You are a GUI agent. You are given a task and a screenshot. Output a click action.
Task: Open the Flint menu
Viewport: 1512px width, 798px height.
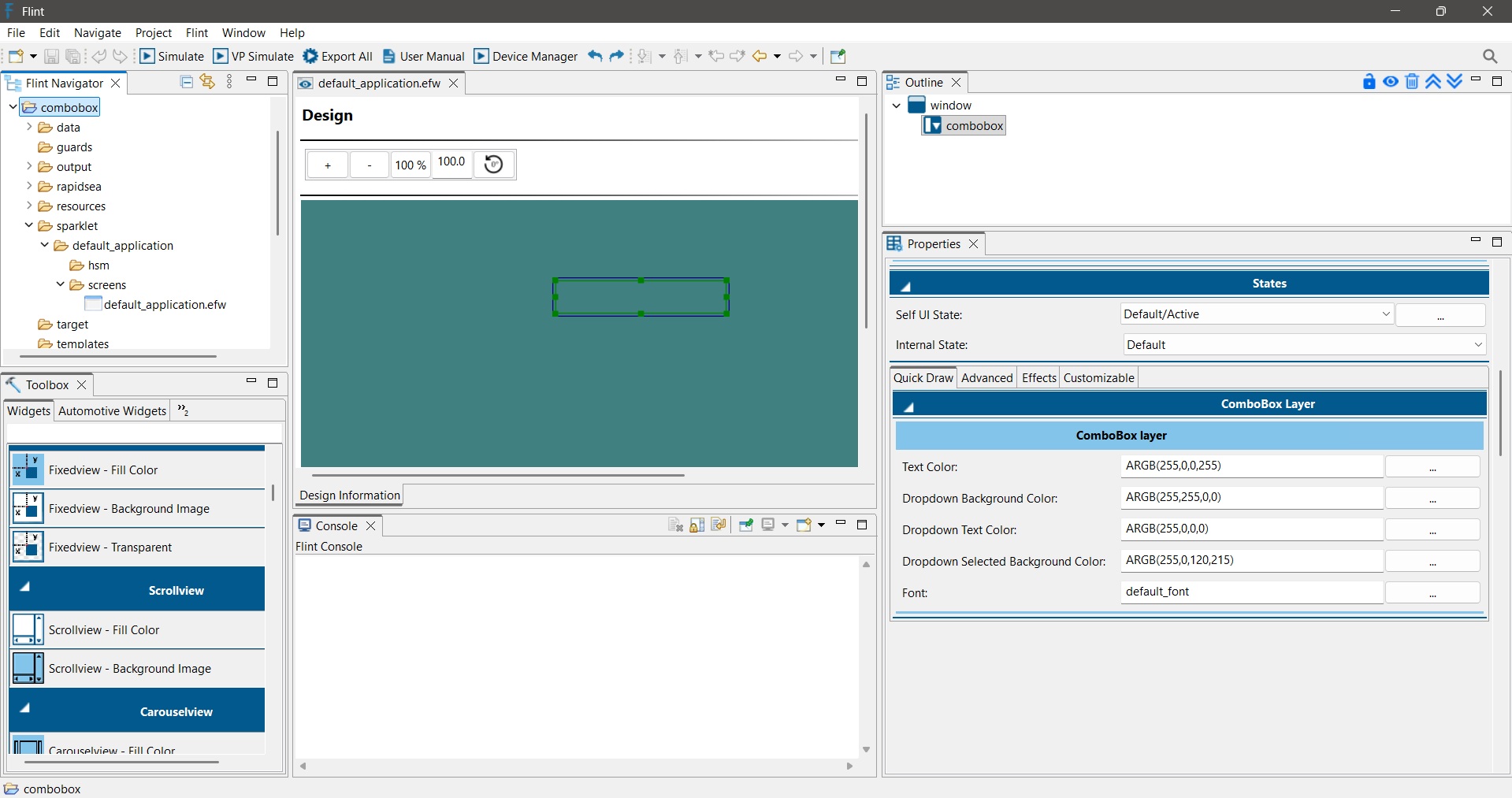197,33
